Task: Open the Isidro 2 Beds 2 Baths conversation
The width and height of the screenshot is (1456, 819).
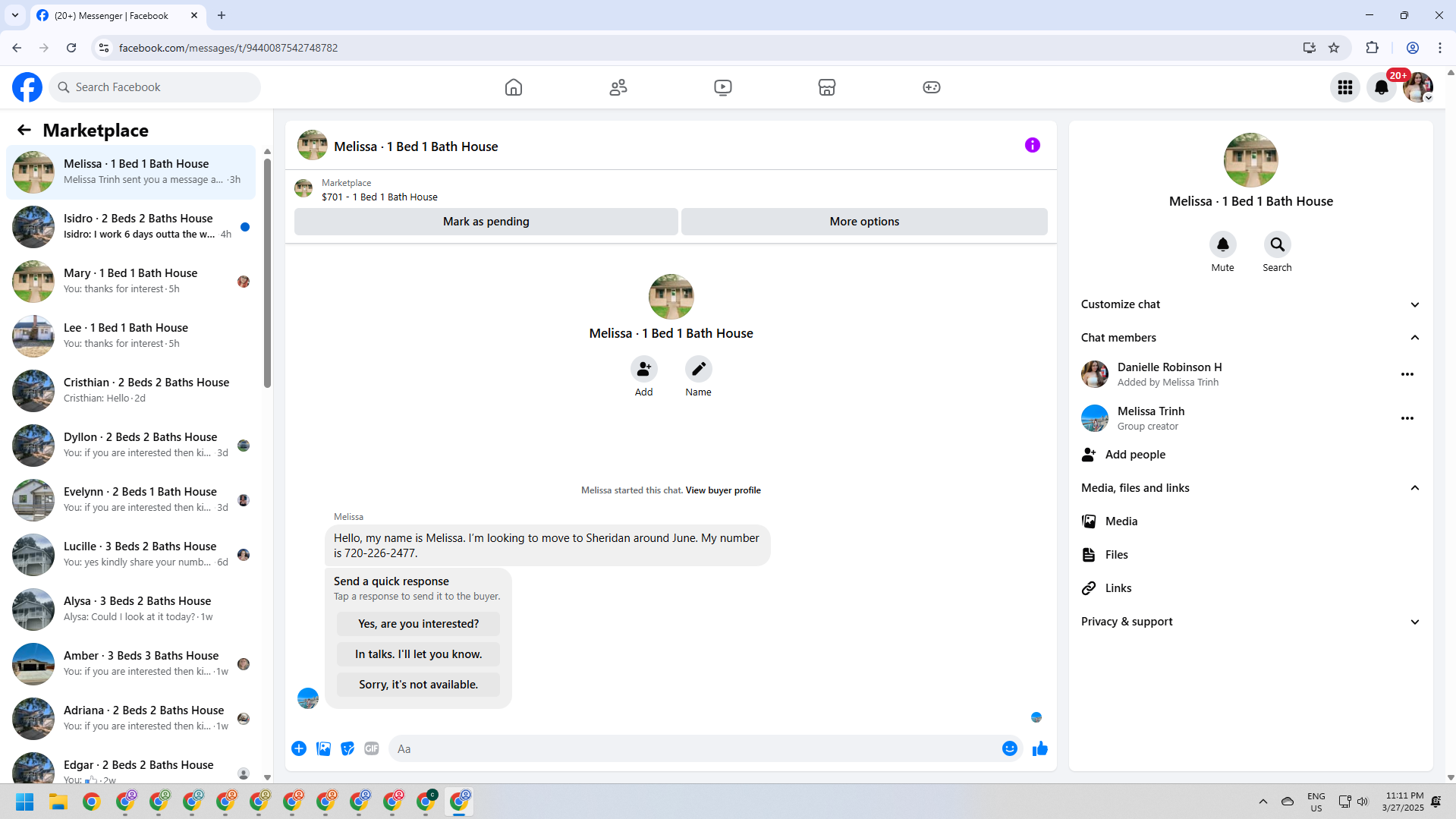Action: click(x=131, y=226)
